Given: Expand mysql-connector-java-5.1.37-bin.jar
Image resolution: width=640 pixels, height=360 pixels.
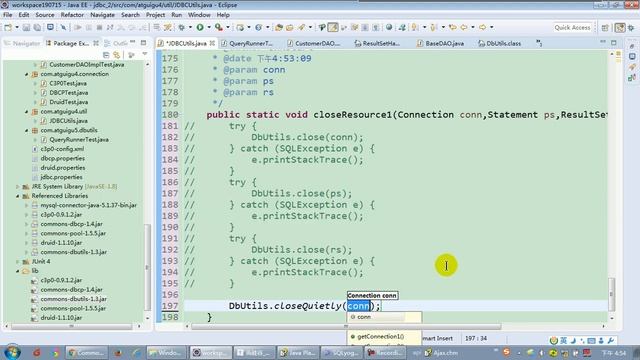Looking at the screenshot, I should (27, 205).
